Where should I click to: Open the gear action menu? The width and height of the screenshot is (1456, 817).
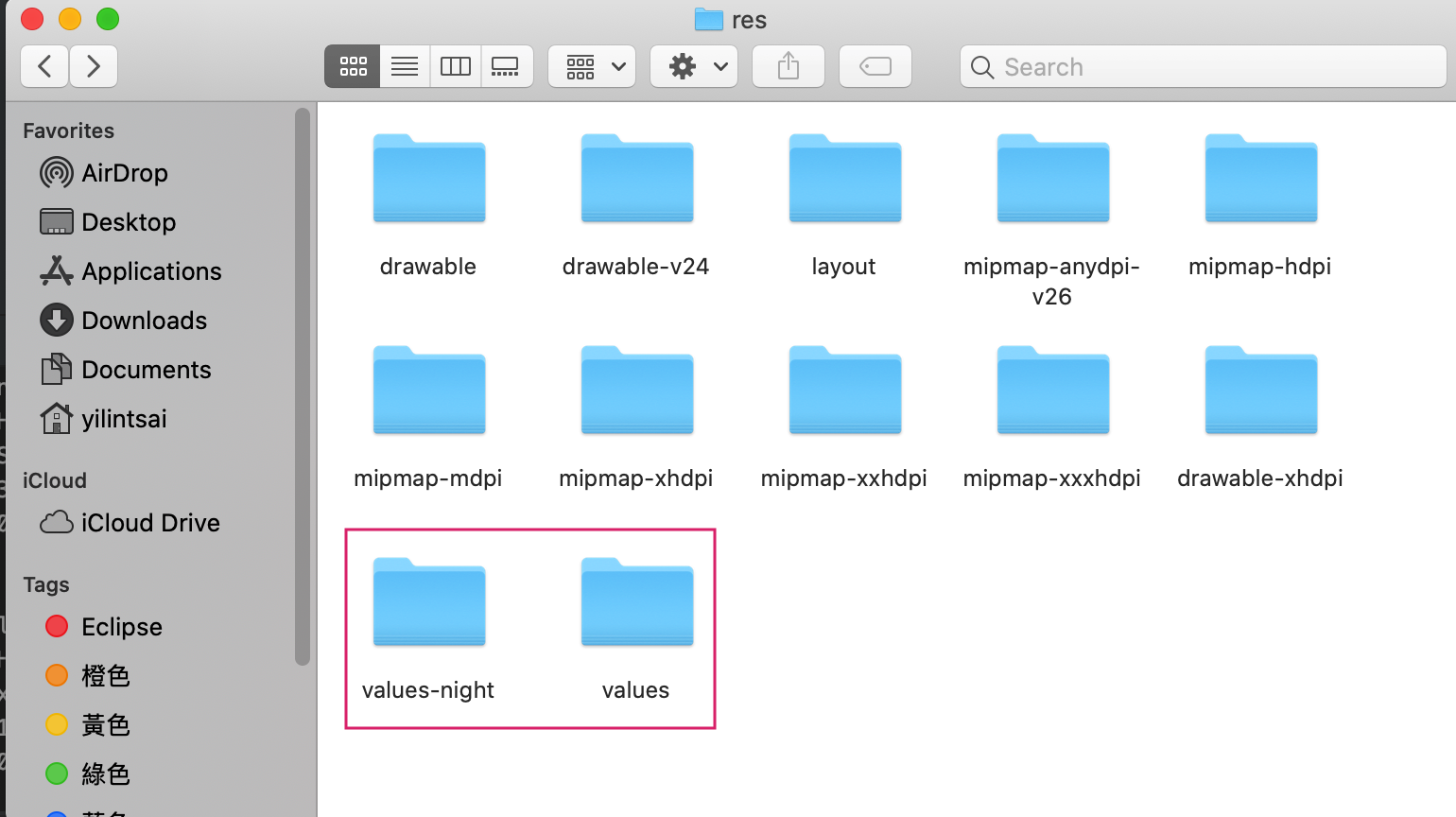tap(694, 66)
